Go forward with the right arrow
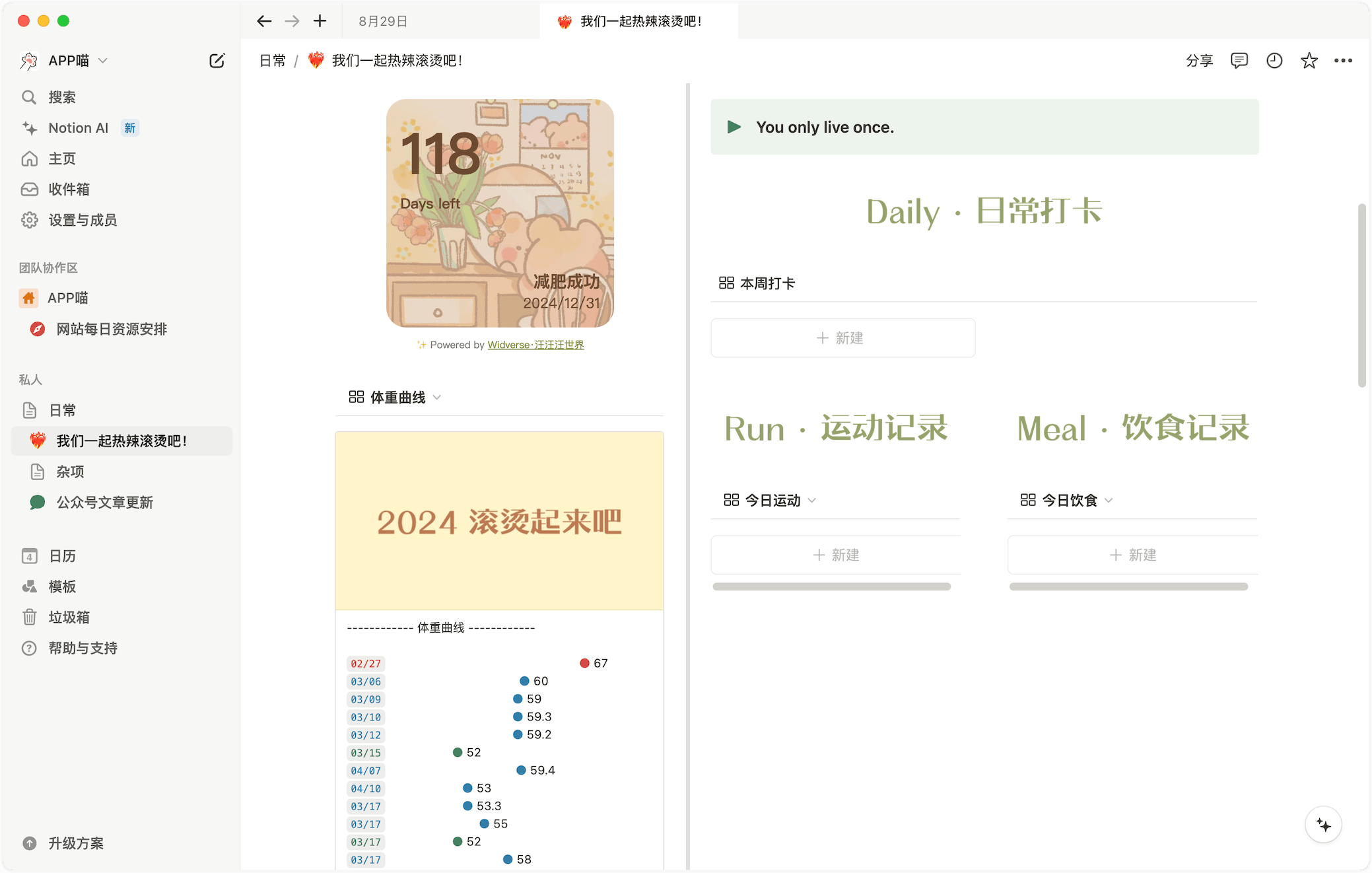This screenshot has height=873, width=1372. [x=292, y=21]
